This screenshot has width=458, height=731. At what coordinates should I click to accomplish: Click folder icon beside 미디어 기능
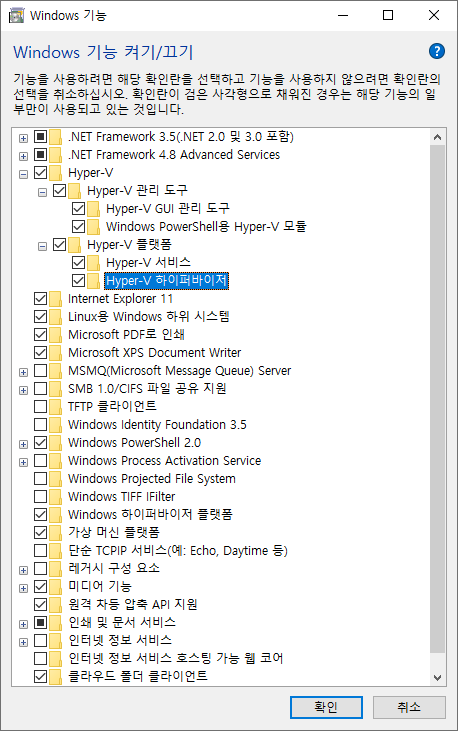click(56, 586)
